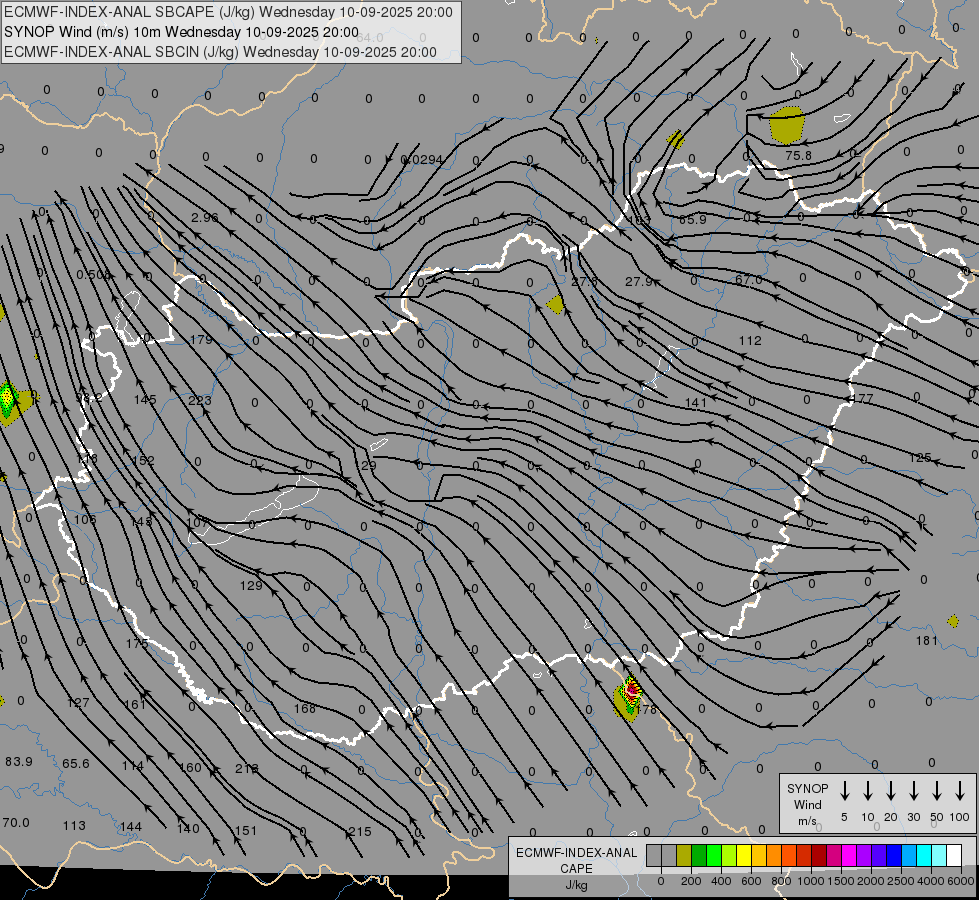This screenshot has width=979, height=900.
Task: Click the 70.0 value on the map
Action: [x=16, y=822]
